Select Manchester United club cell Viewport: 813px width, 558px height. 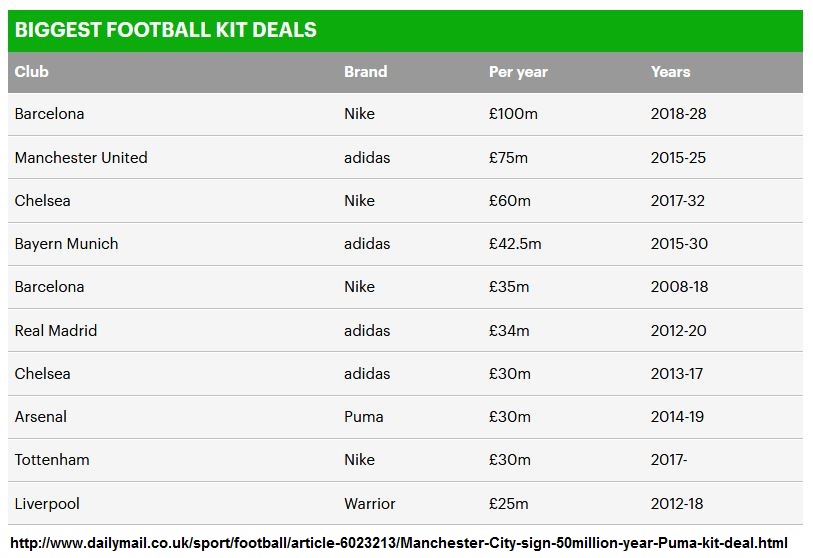coord(81,157)
